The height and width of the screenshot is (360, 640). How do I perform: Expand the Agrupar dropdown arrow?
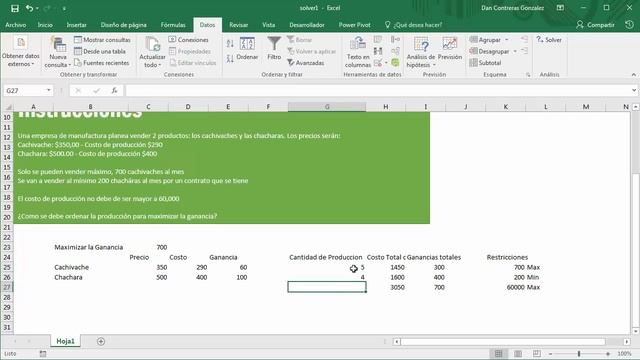507,40
